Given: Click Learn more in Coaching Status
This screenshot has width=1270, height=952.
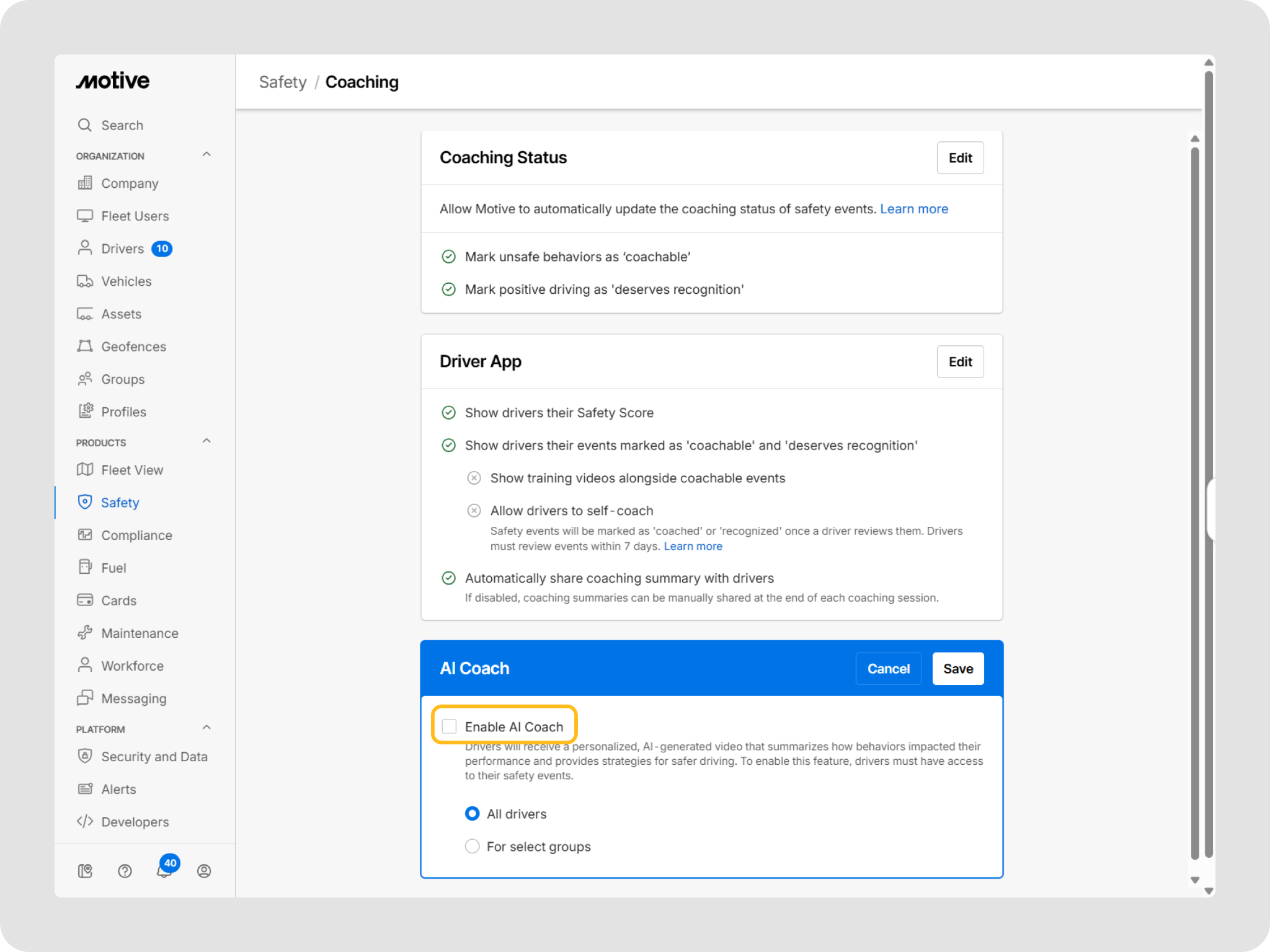Looking at the screenshot, I should (913, 209).
